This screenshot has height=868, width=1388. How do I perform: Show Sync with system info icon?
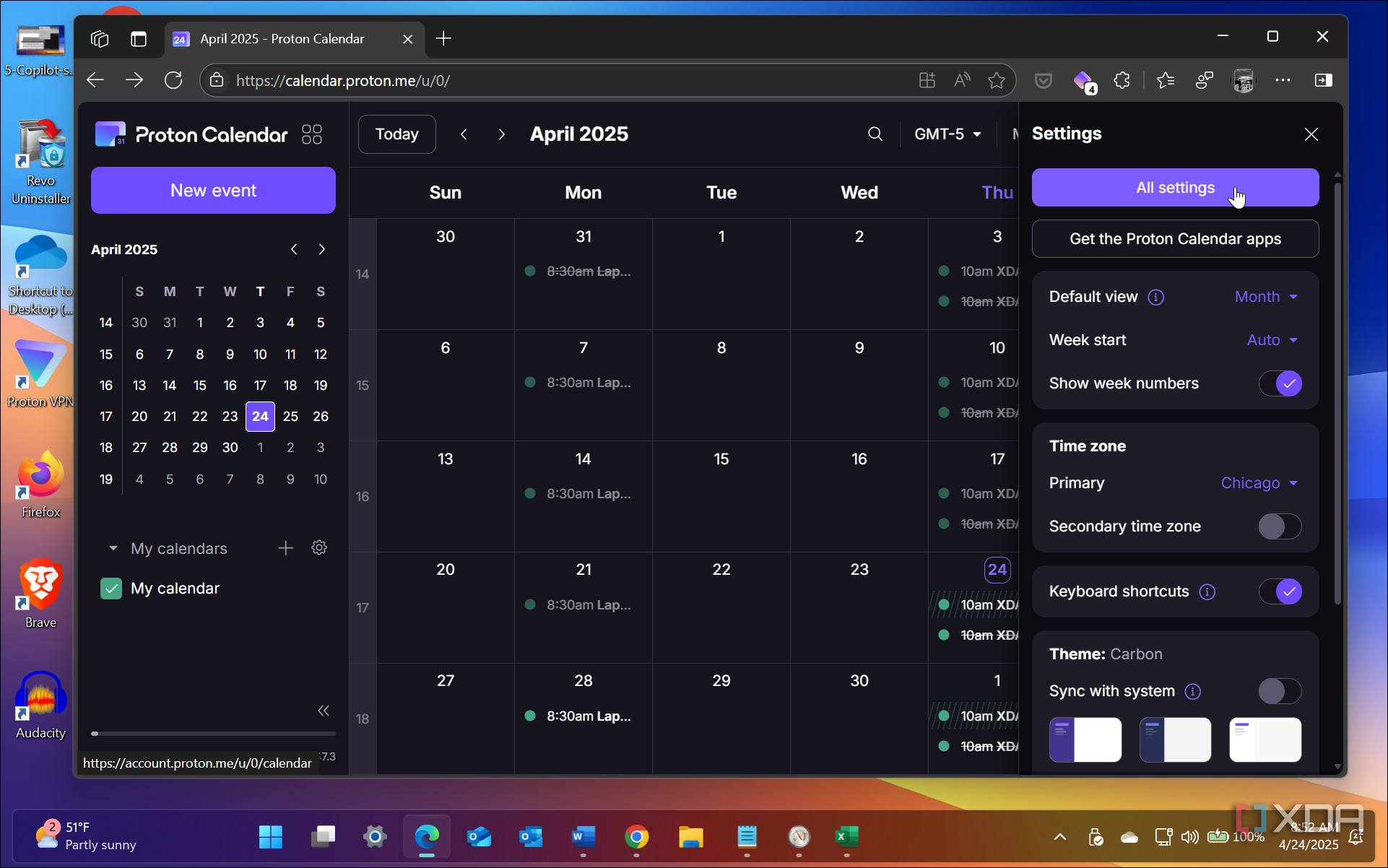pyautogui.click(x=1193, y=691)
